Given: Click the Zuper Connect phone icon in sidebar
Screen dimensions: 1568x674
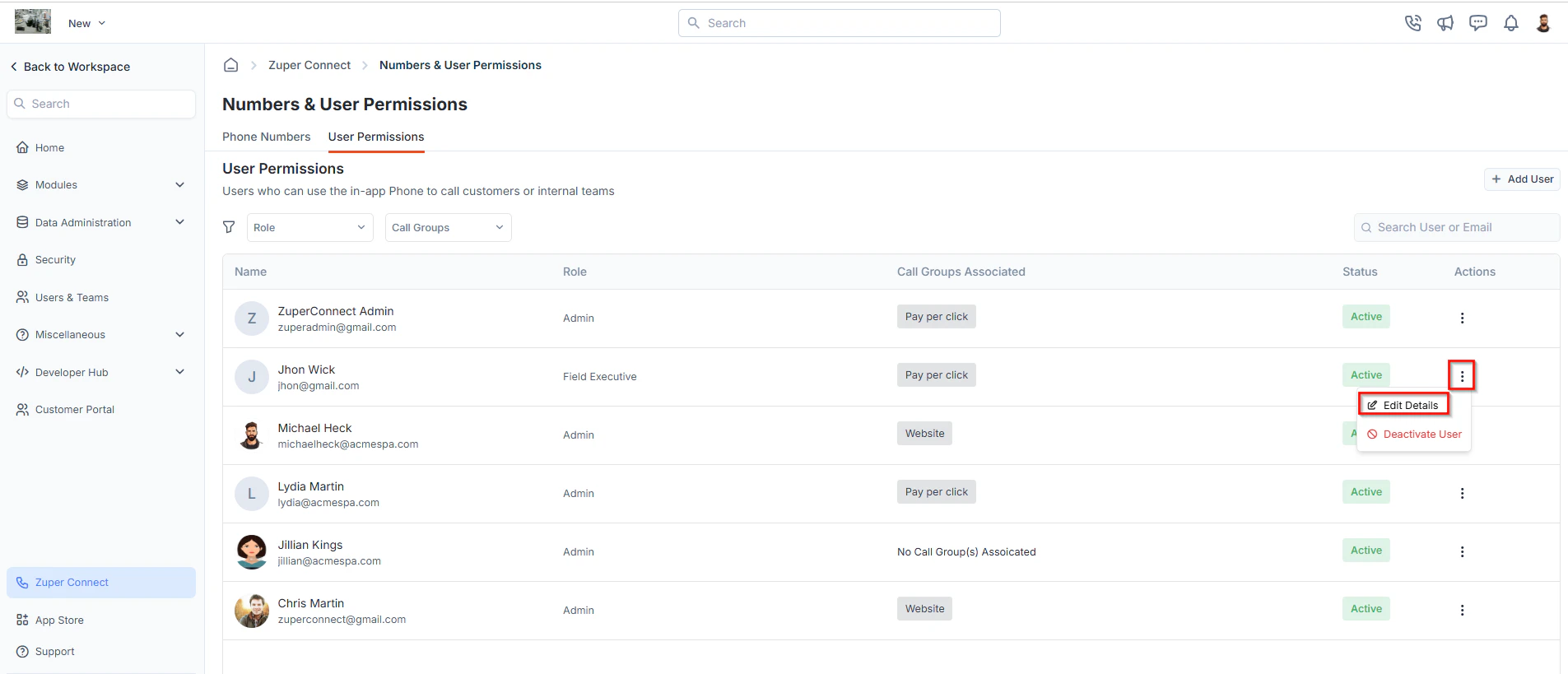Looking at the screenshot, I should [x=22, y=582].
